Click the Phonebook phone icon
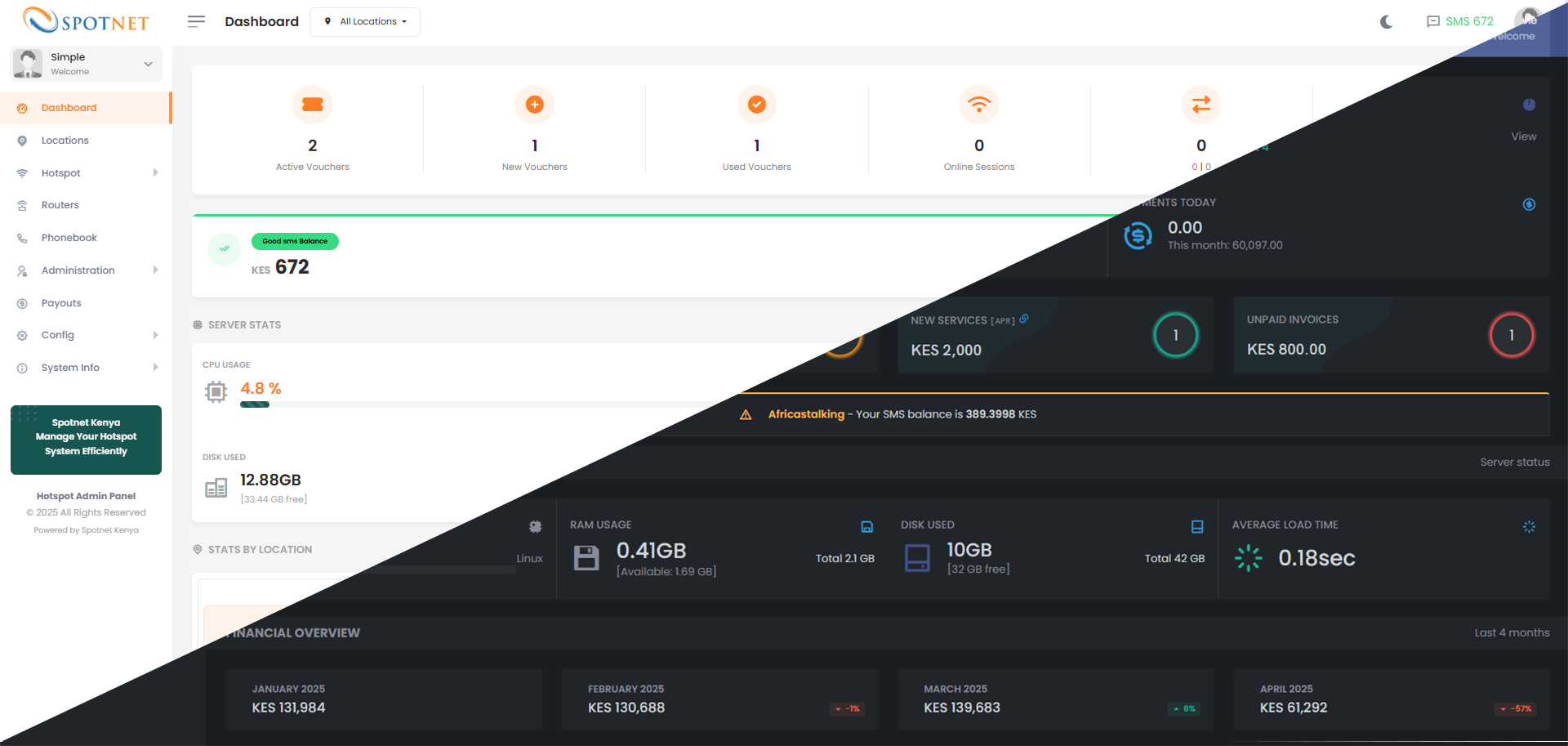Screen dimensions: 1568x746 23,239
